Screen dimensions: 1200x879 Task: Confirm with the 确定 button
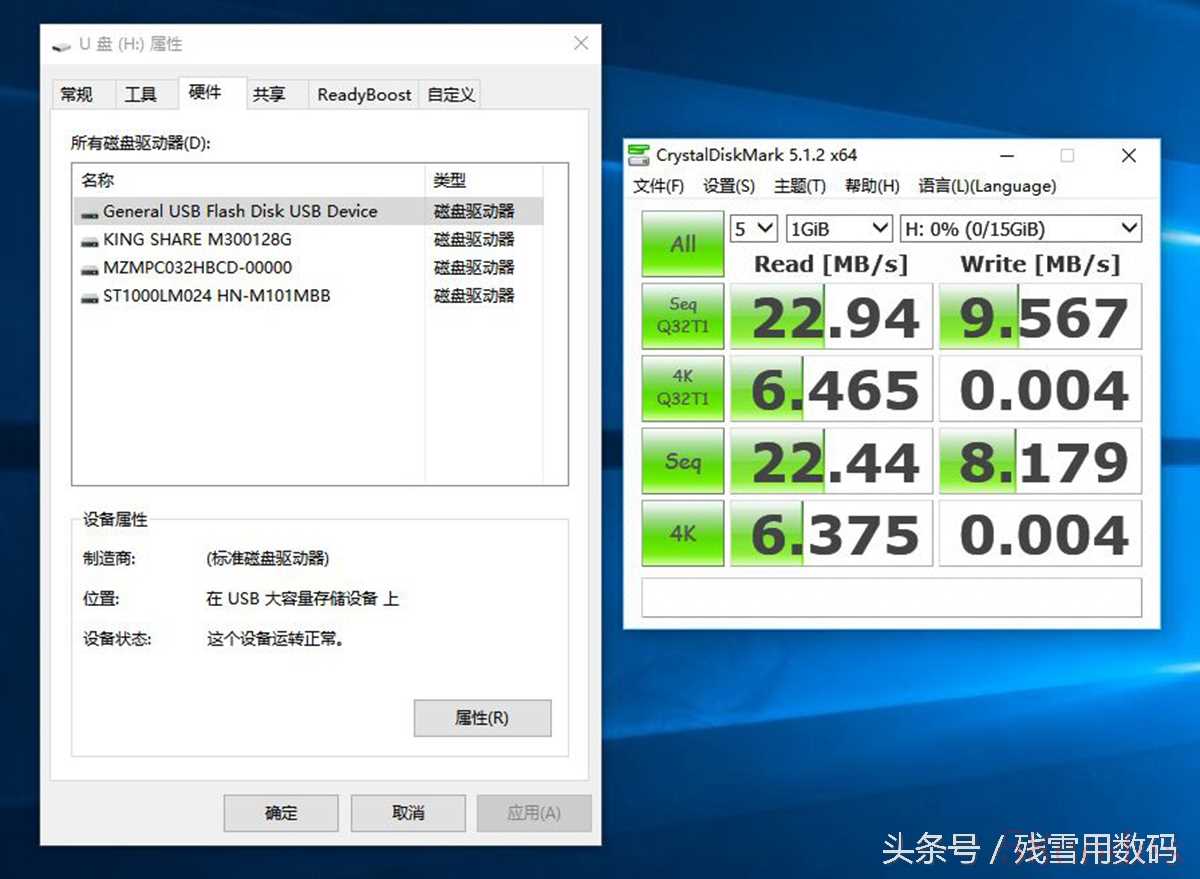pyautogui.click(x=281, y=813)
